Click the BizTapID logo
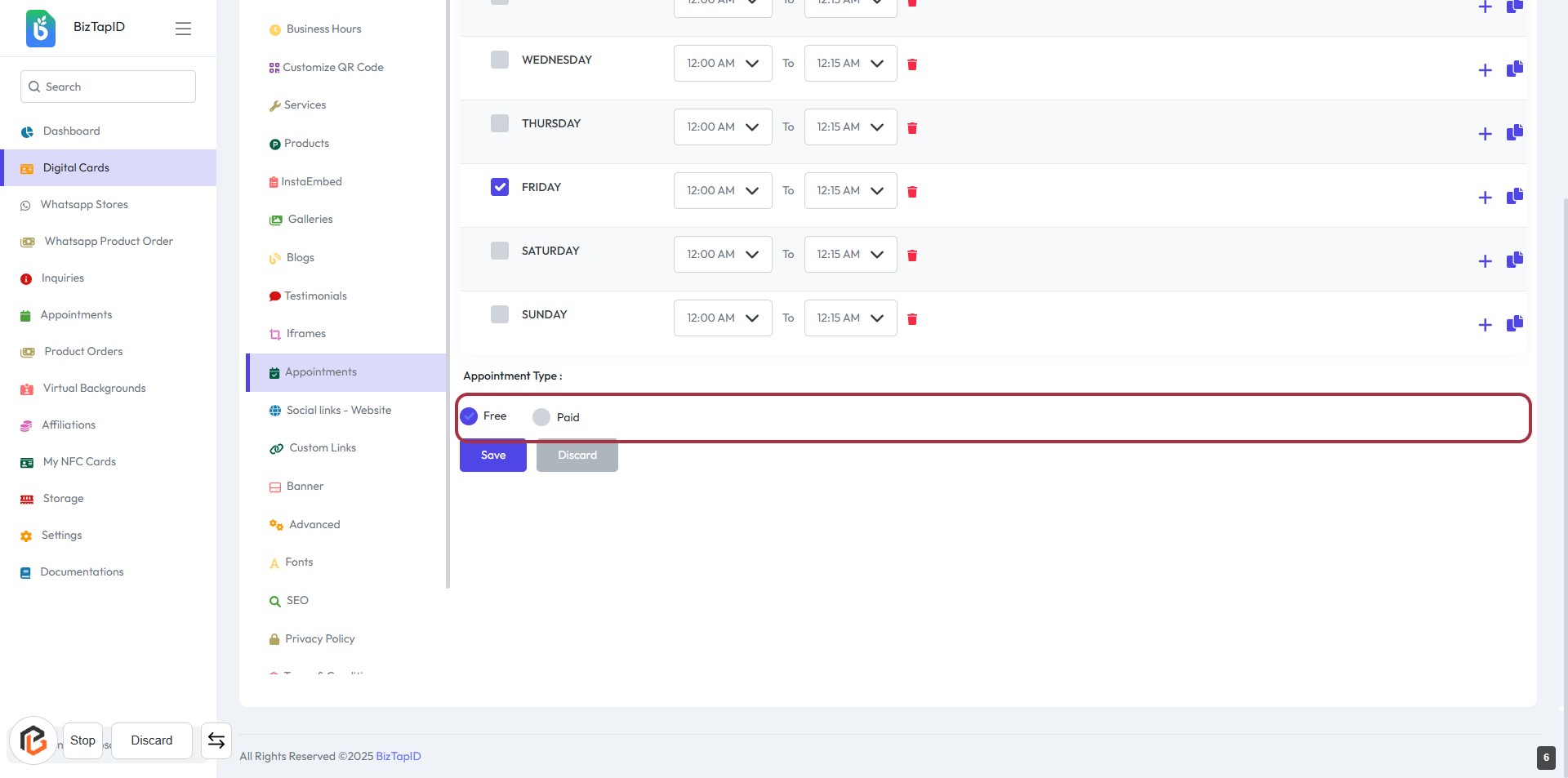Screen dimensions: 1568x778 click(x=41, y=28)
